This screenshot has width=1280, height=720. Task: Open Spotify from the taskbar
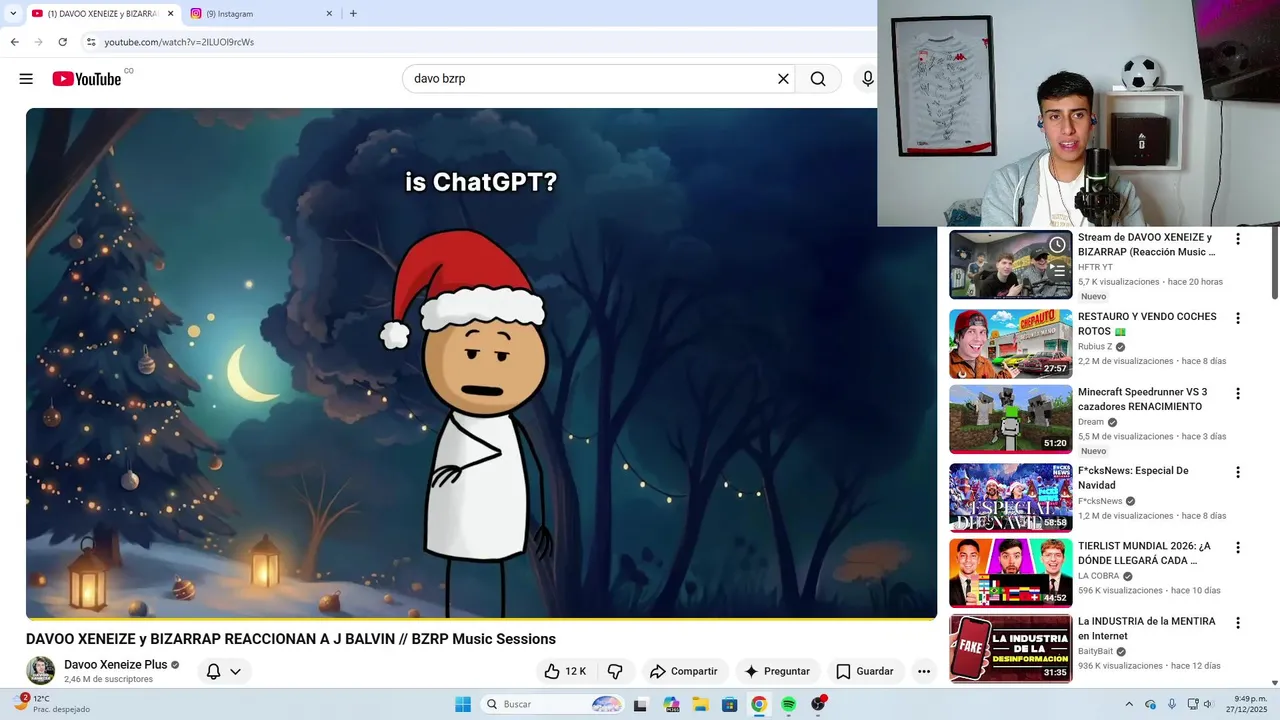pos(788,704)
